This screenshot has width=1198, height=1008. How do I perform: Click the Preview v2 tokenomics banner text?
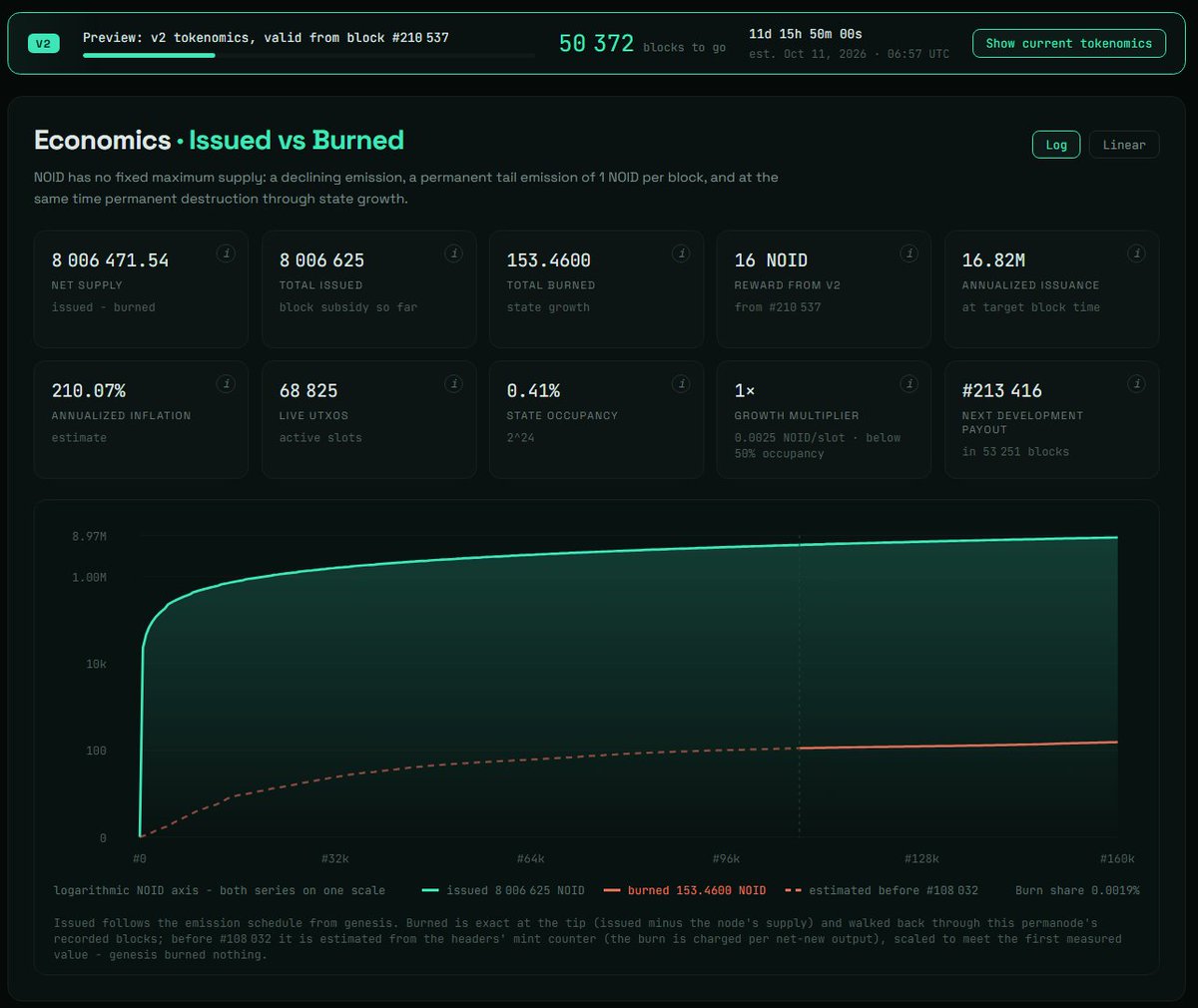click(266, 38)
